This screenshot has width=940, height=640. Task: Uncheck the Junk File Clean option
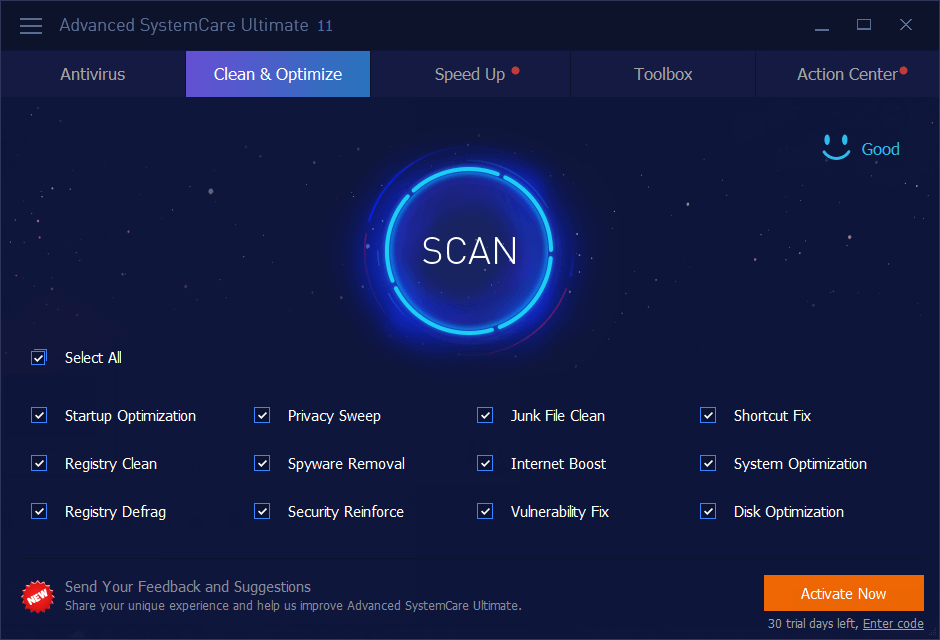(485, 415)
